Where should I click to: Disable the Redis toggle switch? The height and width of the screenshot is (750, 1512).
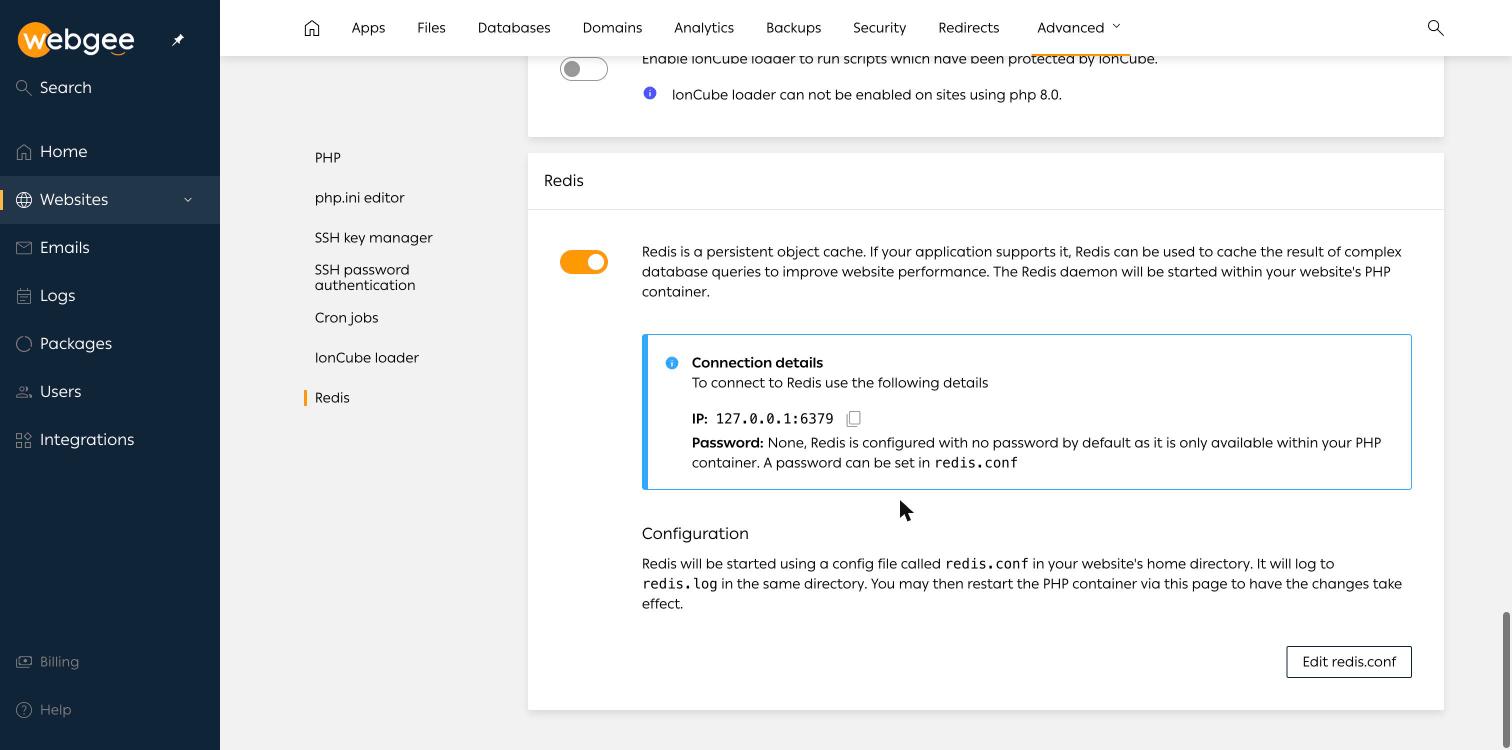(584, 262)
